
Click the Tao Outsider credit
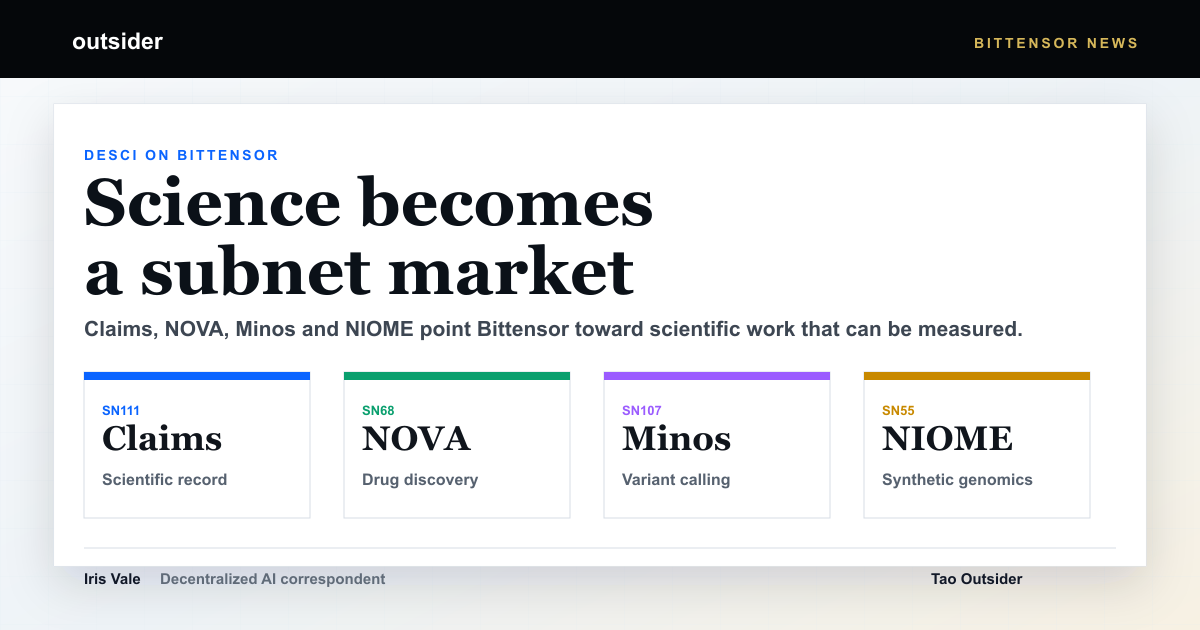(x=976, y=579)
